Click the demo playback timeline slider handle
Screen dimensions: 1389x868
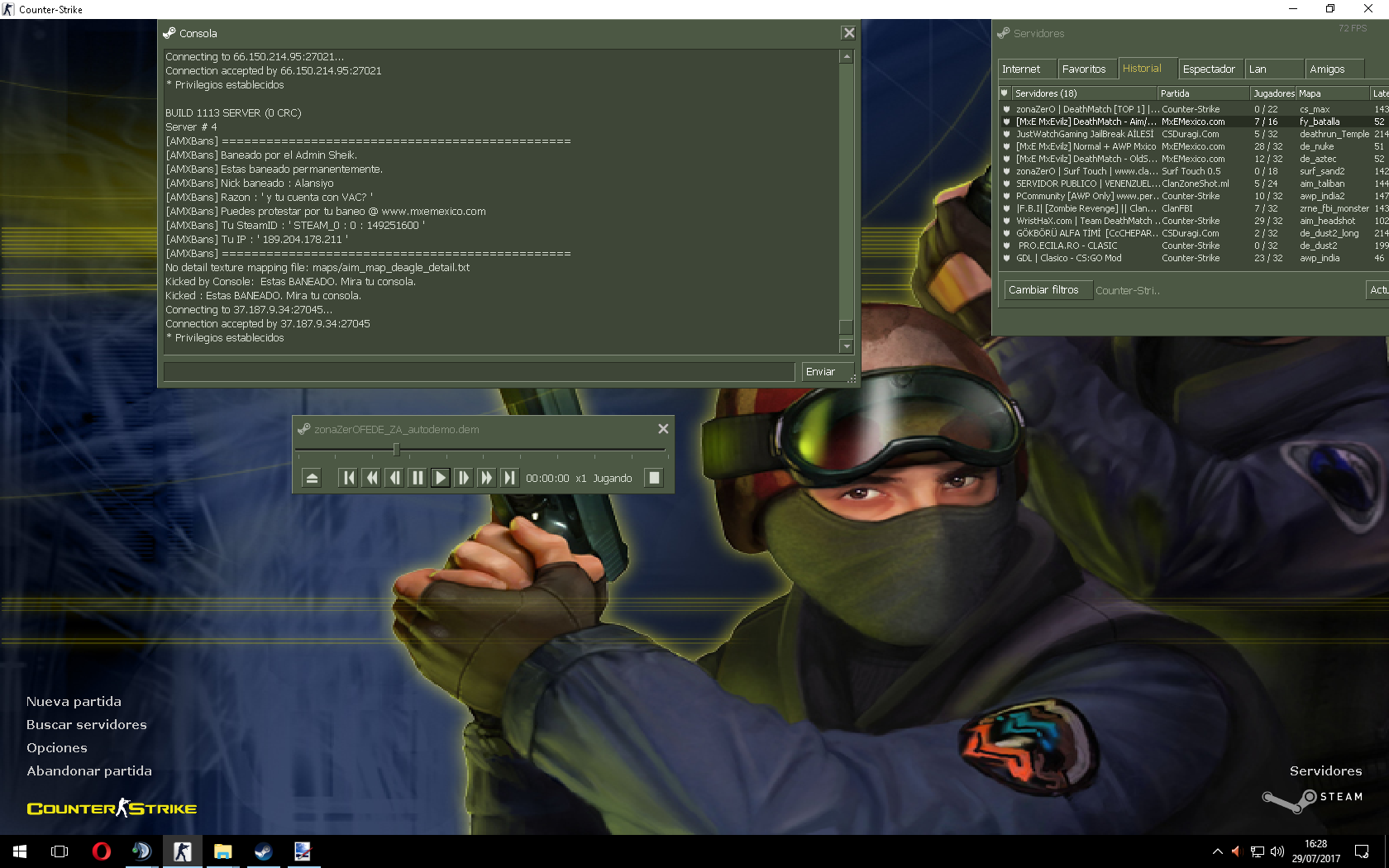pos(396,449)
